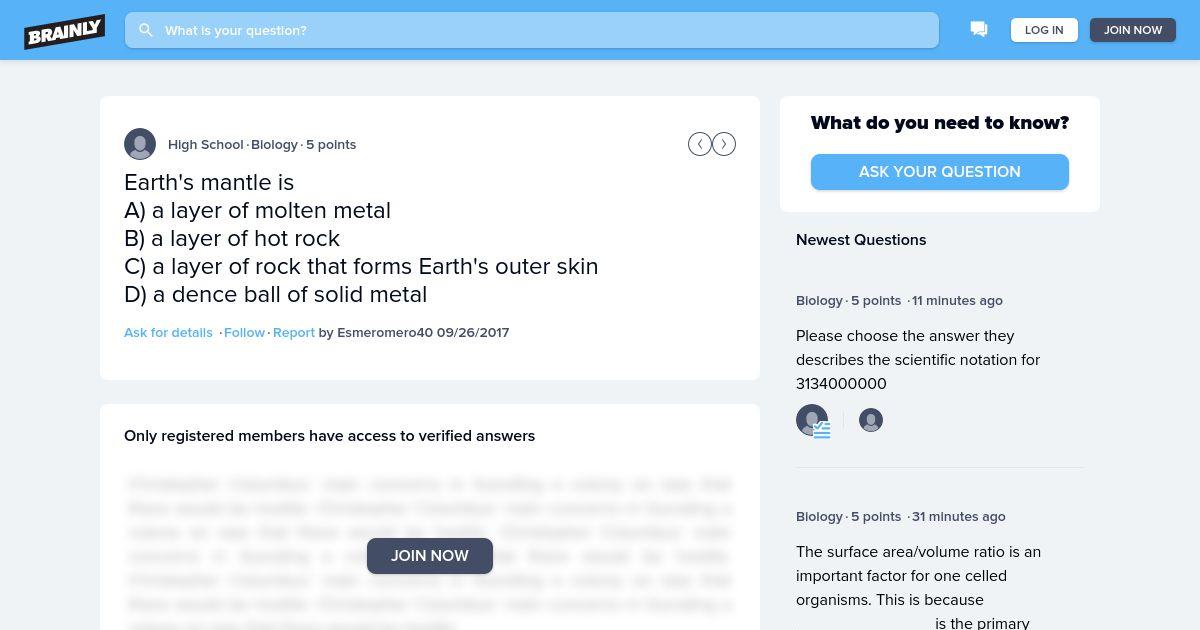Click JOIN NOW in the header
This screenshot has width=1200, height=630.
point(1133,30)
